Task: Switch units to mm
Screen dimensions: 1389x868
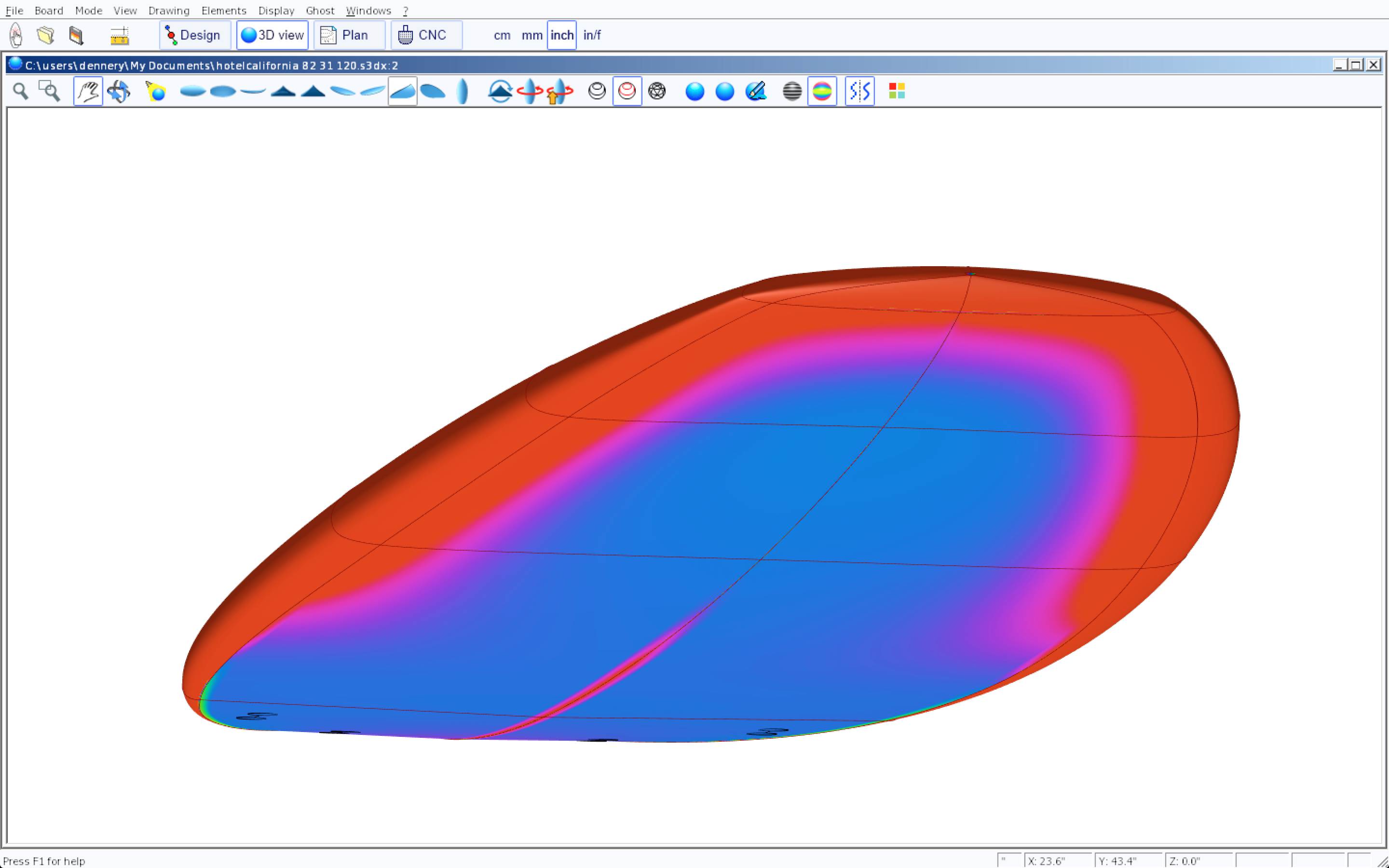Action: click(x=531, y=36)
